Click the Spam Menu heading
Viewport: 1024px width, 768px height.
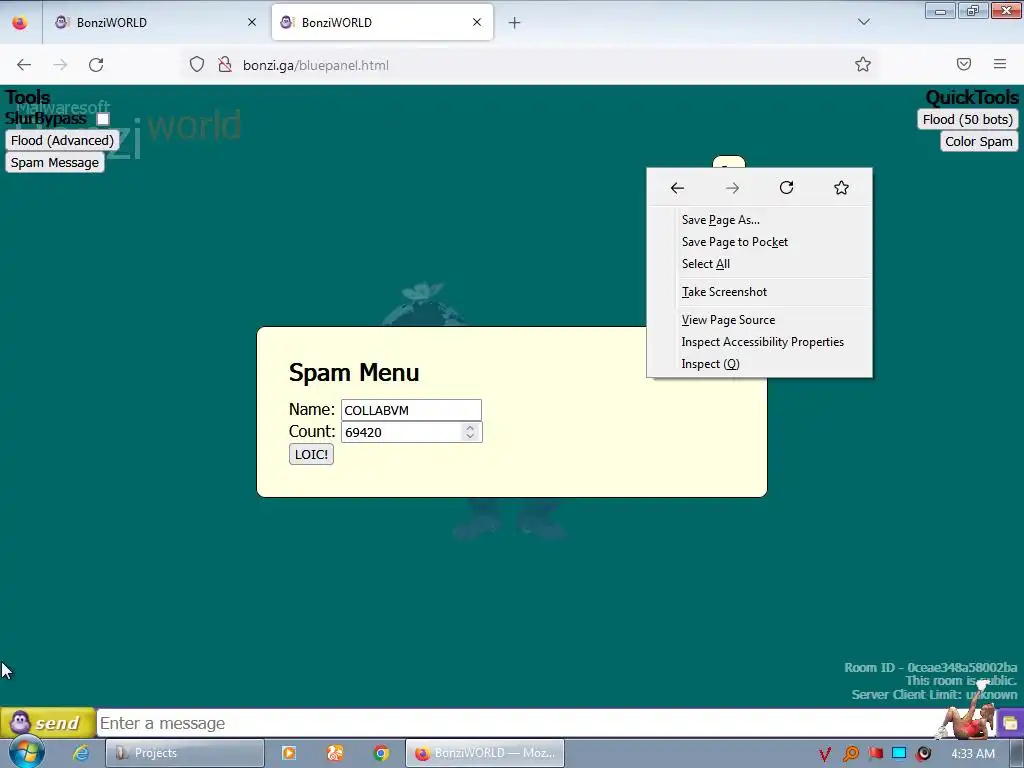354,372
